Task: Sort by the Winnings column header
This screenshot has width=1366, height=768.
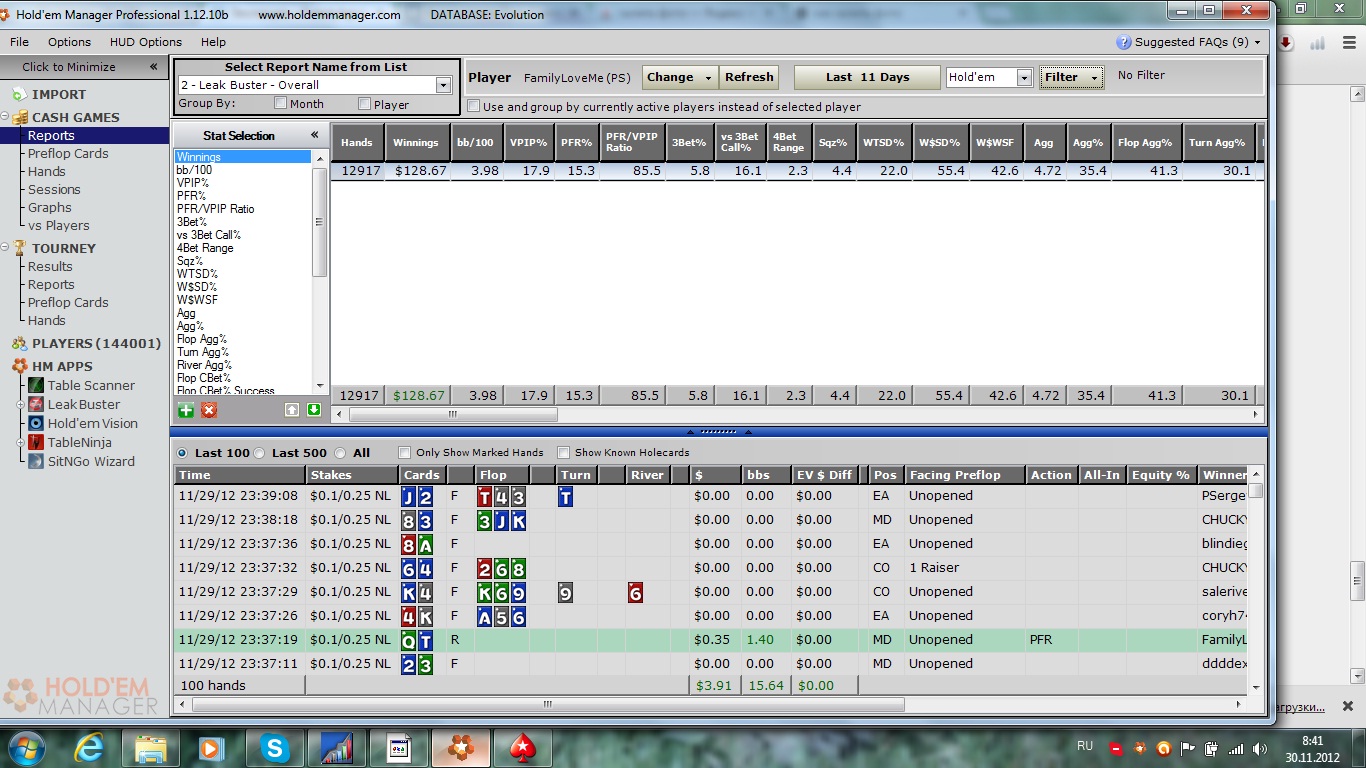Action: [x=415, y=142]
